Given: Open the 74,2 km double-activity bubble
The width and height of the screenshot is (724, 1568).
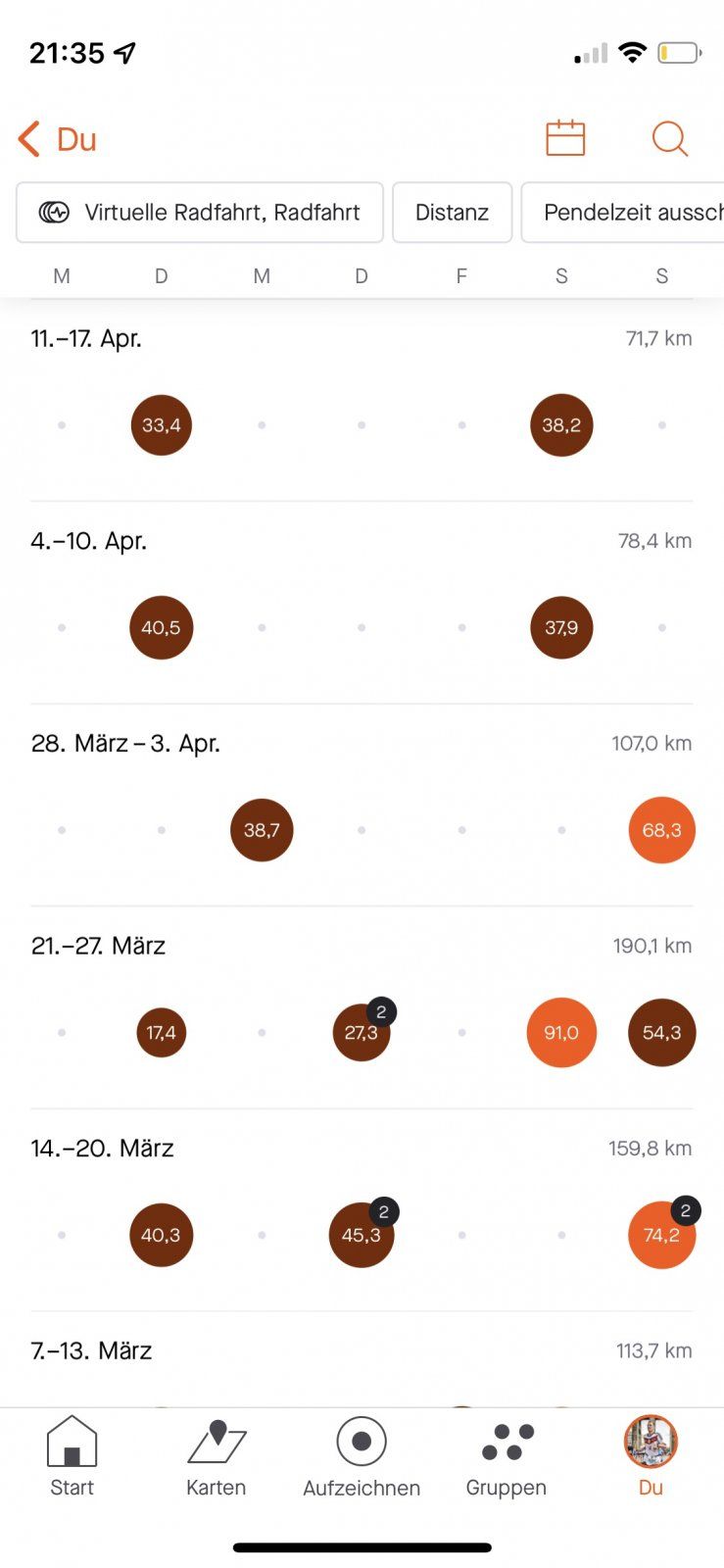Looking at the screenshot, I should pyautogui.click(x=661, y=1235).
